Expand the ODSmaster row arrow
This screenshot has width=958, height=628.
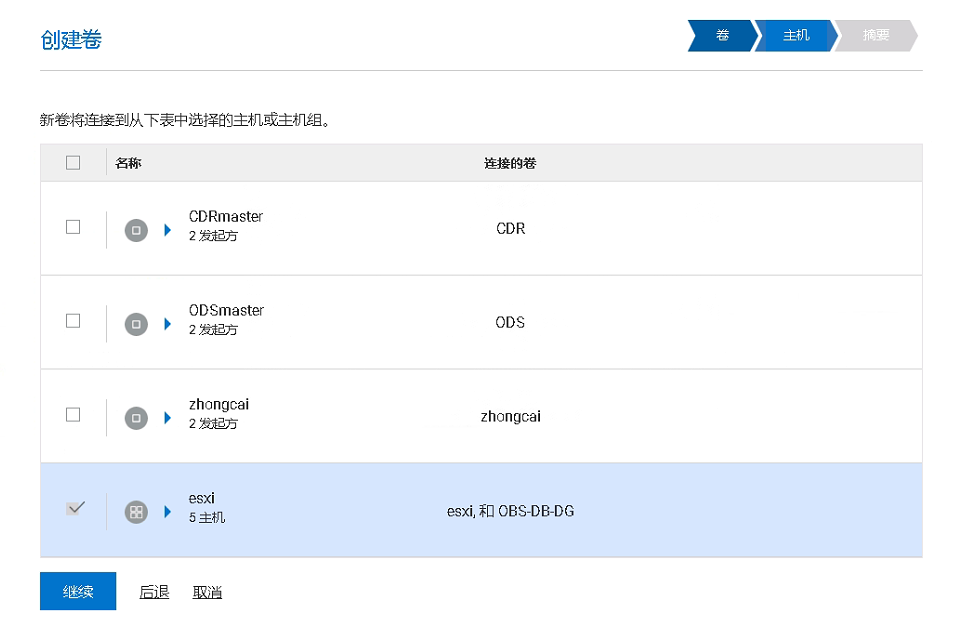coord(168,324)
